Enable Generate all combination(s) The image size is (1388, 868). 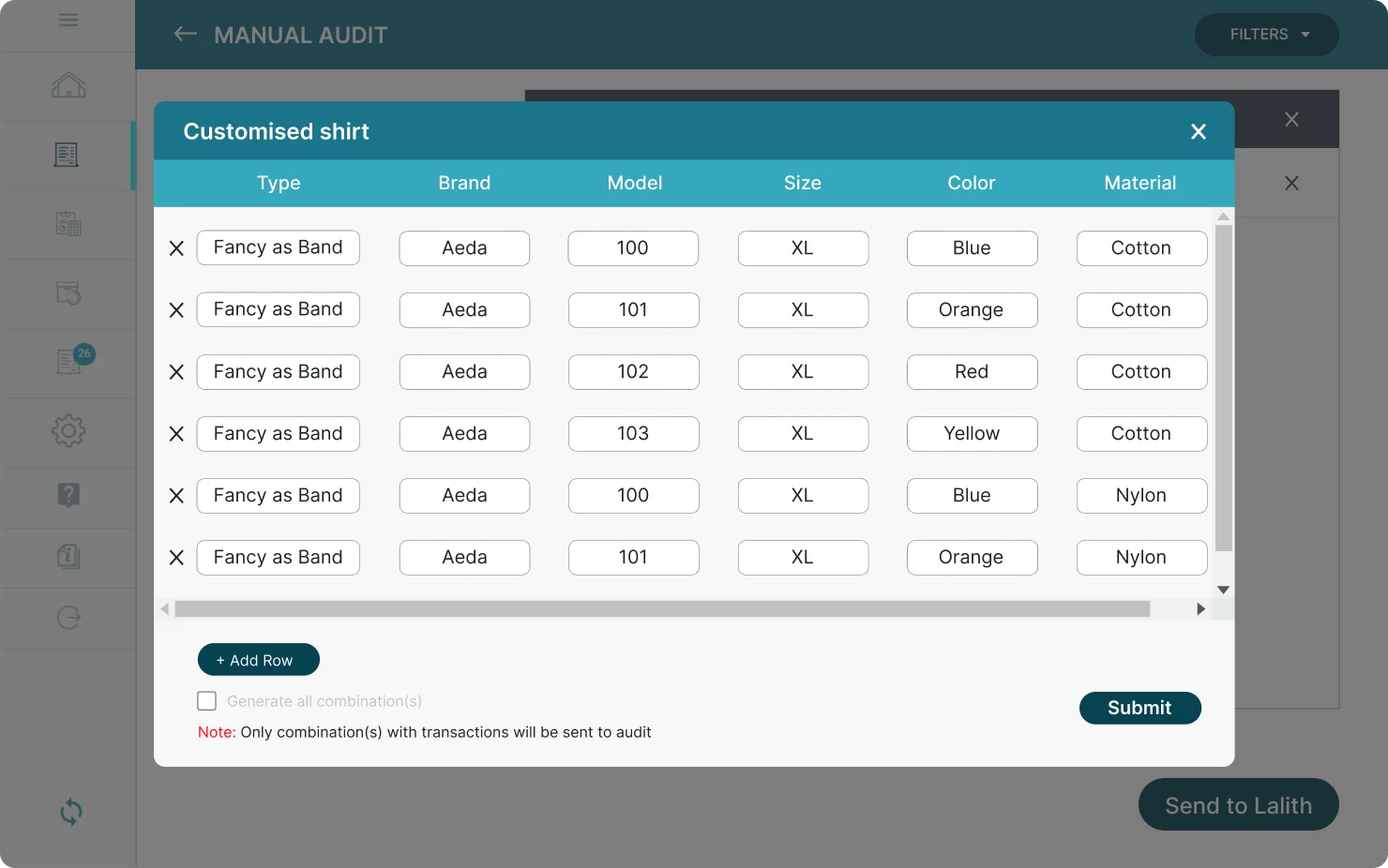(x=206, y=700)
